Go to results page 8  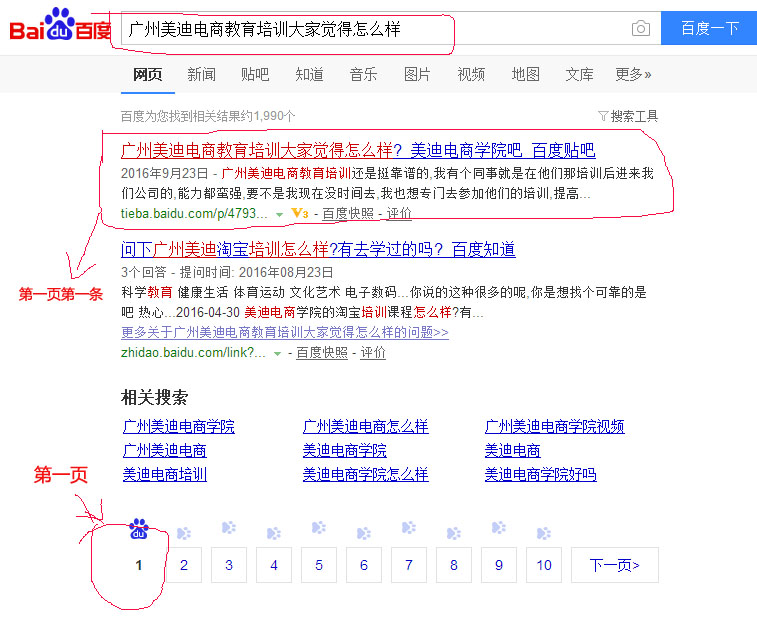(x=454, y=565)
